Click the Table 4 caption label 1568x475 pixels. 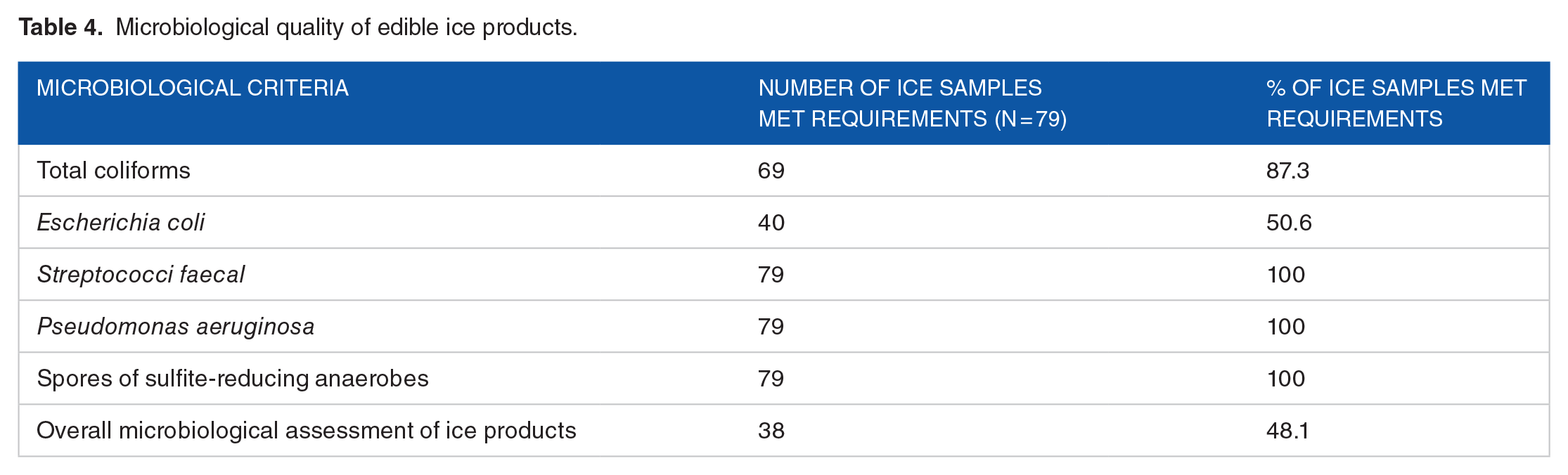pos(61,27)
